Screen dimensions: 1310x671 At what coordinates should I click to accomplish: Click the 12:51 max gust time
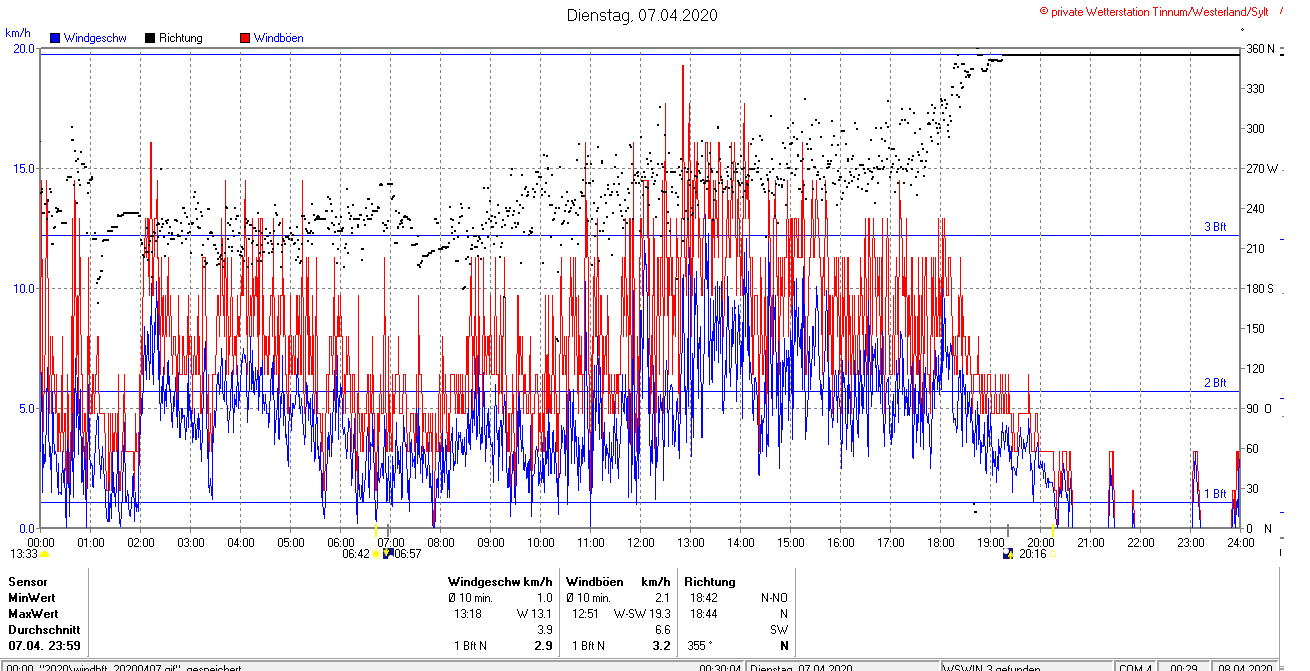[584, 613]
